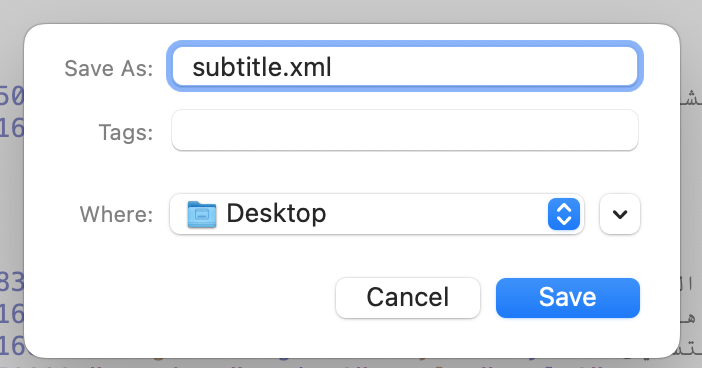Place cursor in the subtitle.xml filename text
702x368 pixels.
[262, 67]
